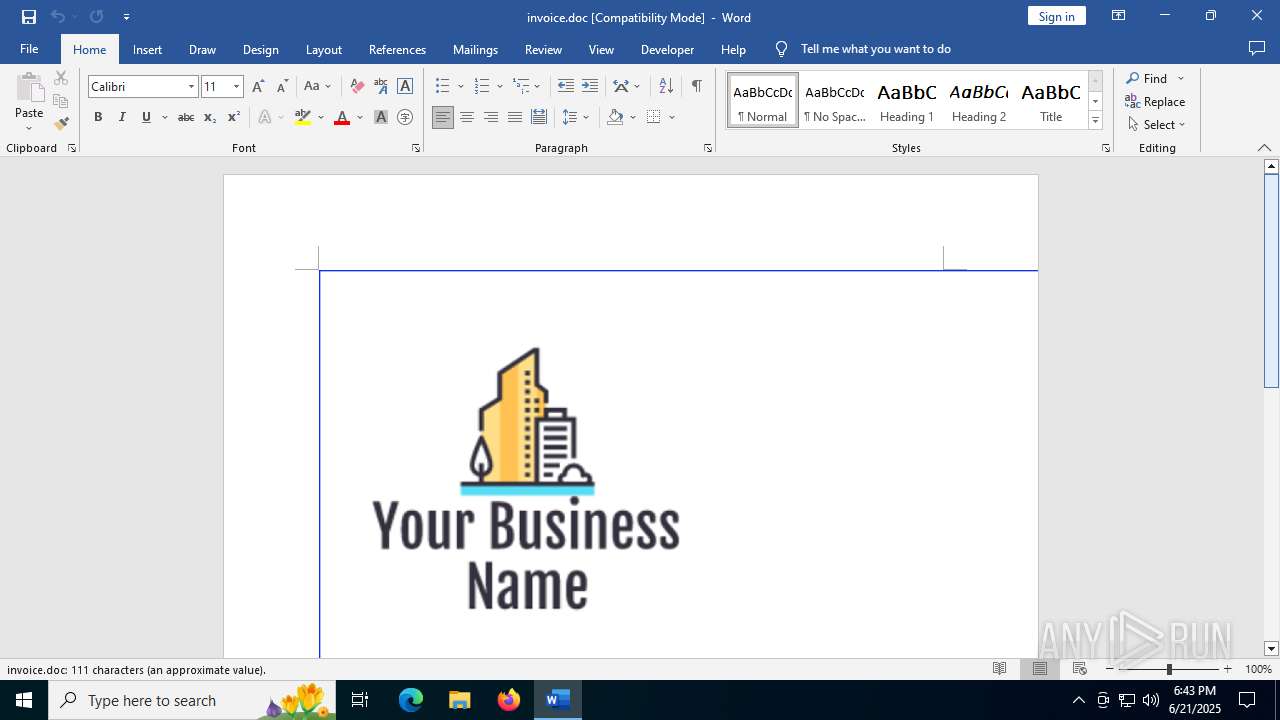Enable Center alignment
This screenshot has height=720, width=1280.
point(467,117)
